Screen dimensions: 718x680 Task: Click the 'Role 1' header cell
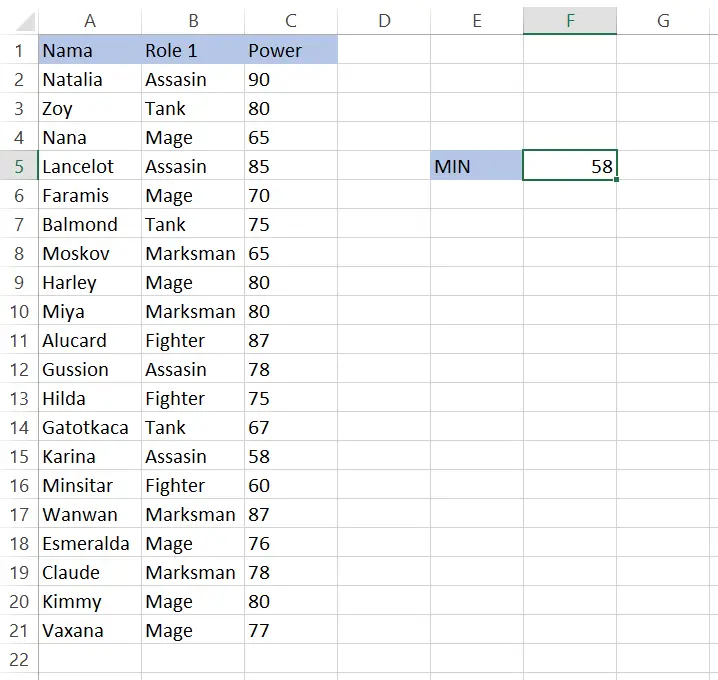point(193,49)
